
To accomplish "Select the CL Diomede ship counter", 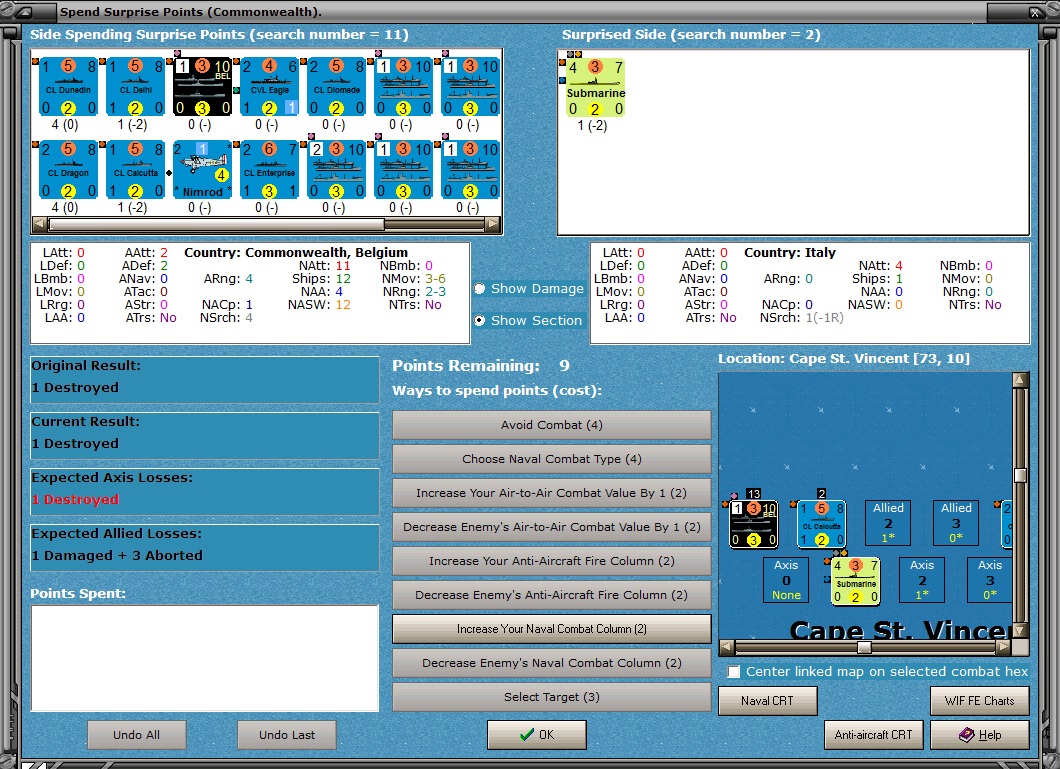I will tap(337, 87).
